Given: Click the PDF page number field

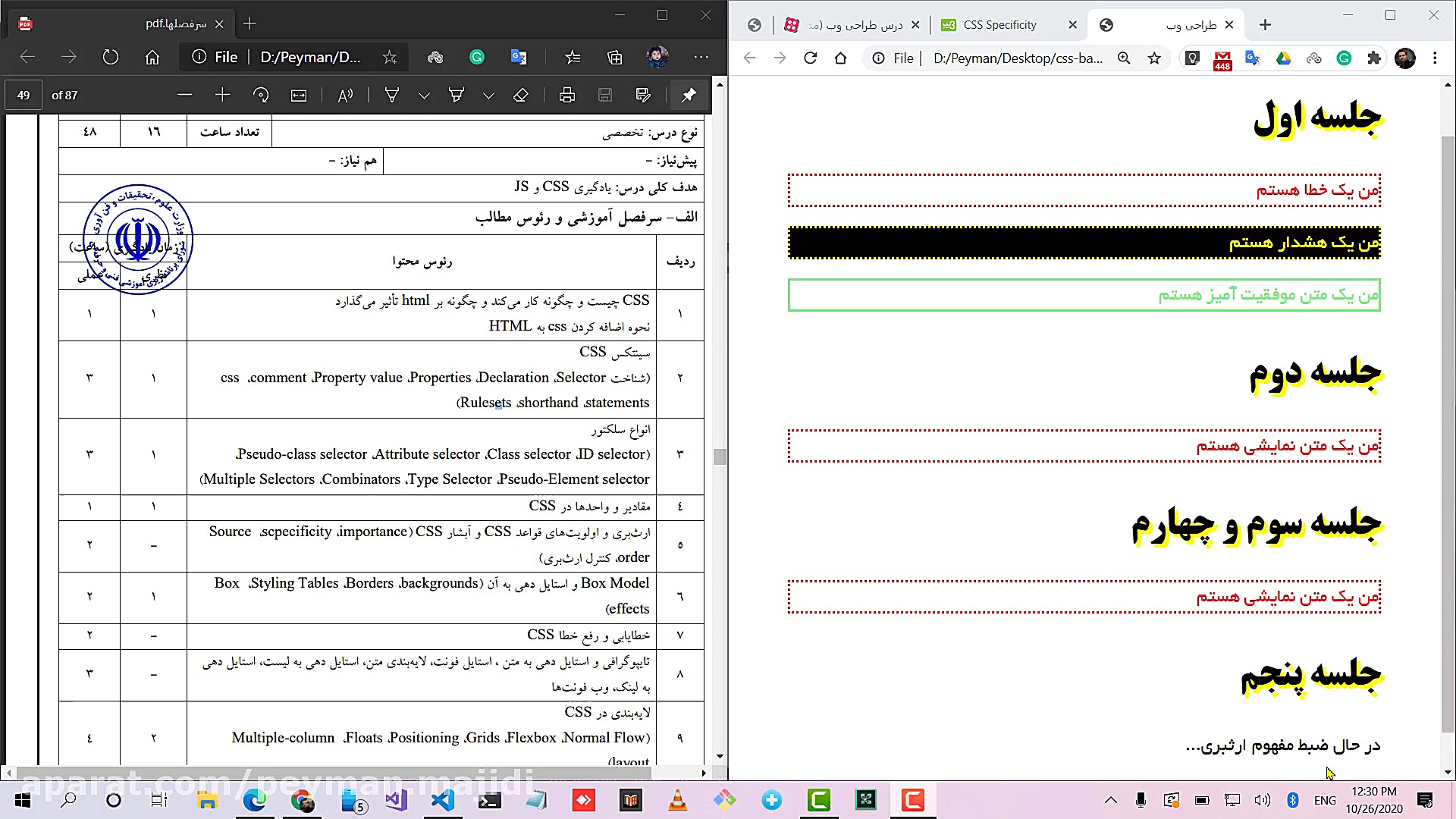Looking at the screenshot, I should pos(24,96).
